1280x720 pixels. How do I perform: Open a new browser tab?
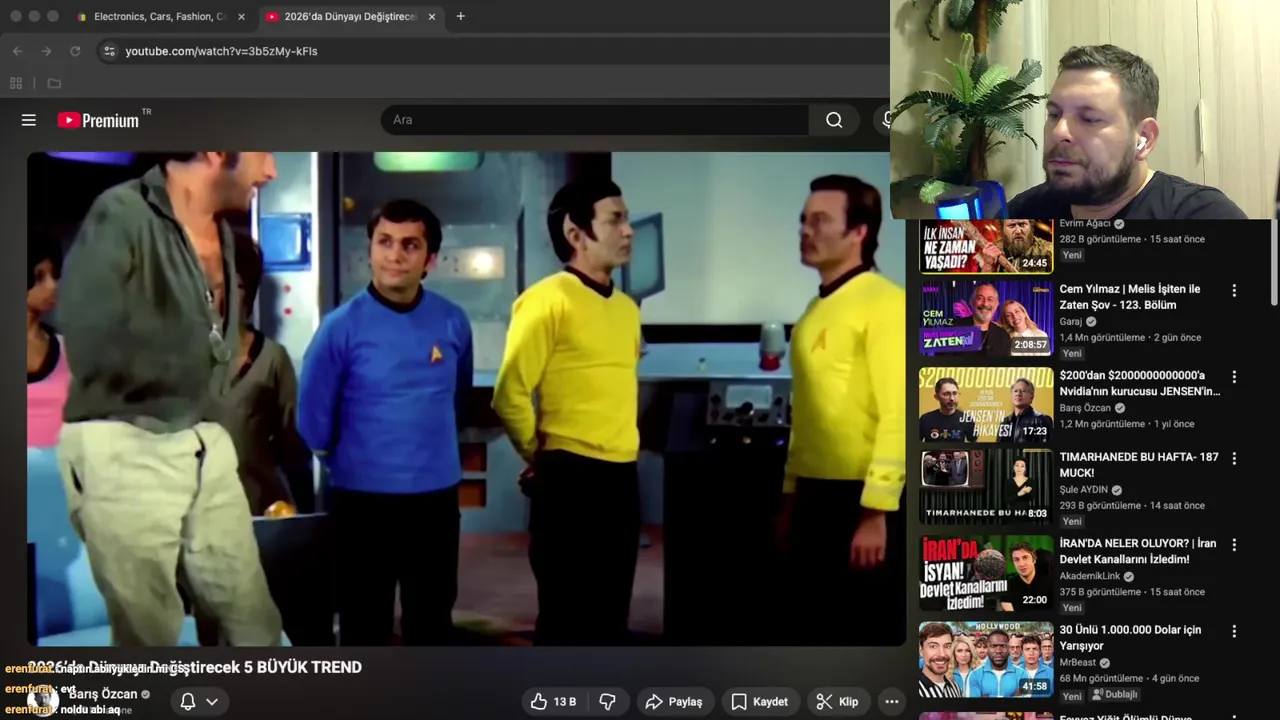point(461,17)
